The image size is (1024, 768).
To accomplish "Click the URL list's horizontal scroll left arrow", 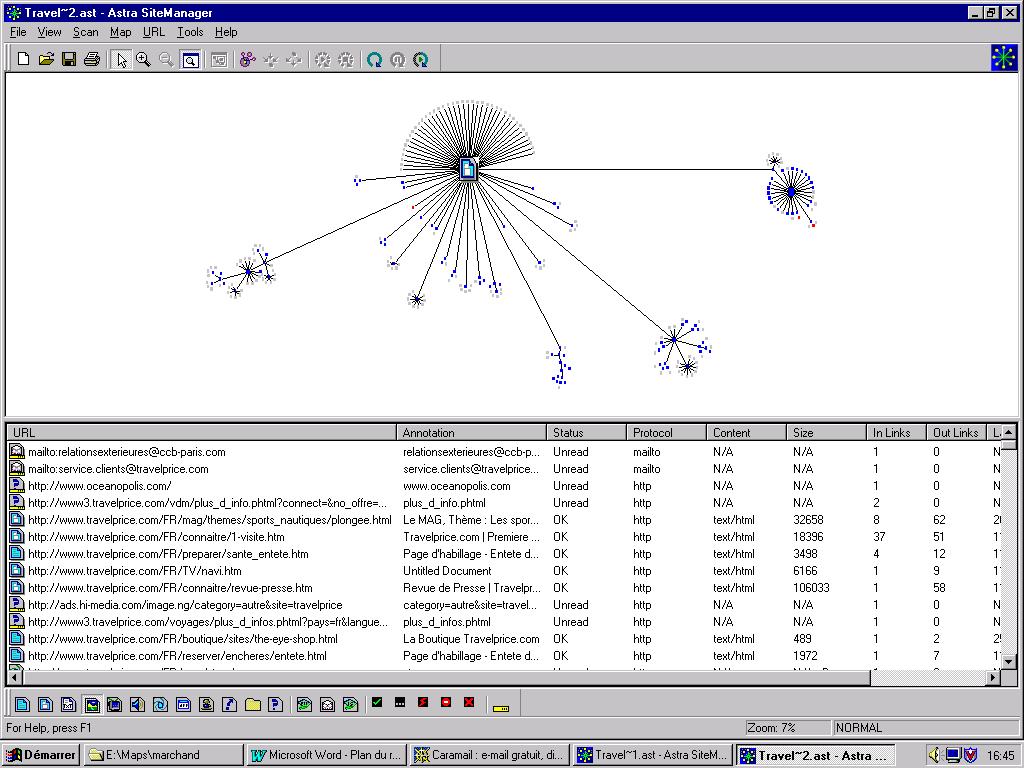I will [14, 678].
